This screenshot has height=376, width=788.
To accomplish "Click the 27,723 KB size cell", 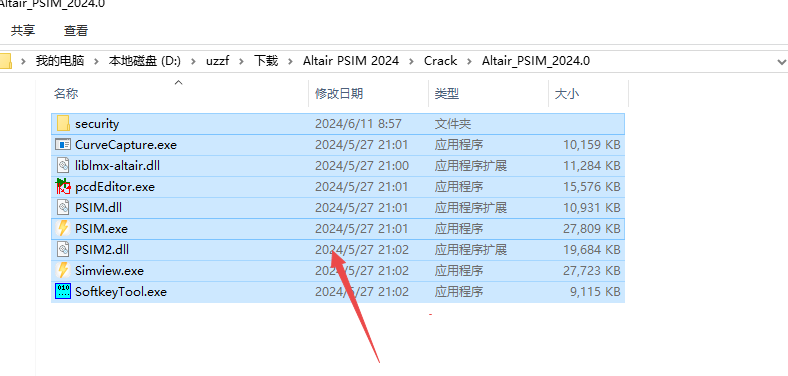I will coord(592,270).
